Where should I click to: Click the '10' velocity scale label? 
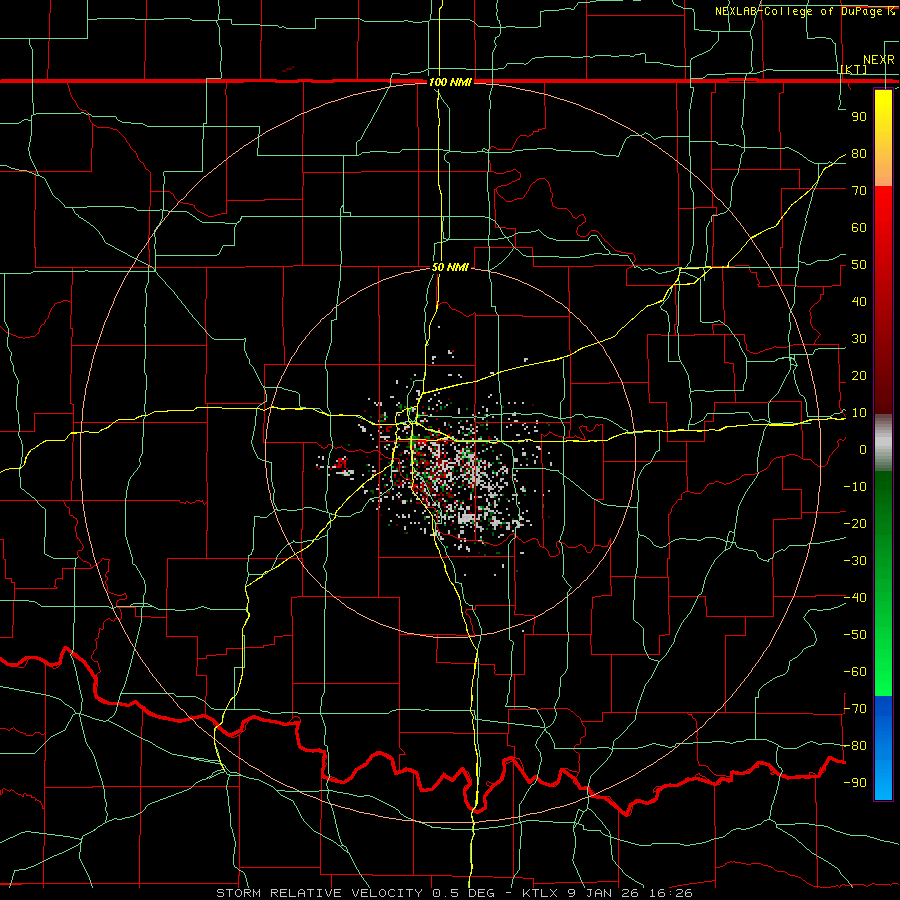859,413
